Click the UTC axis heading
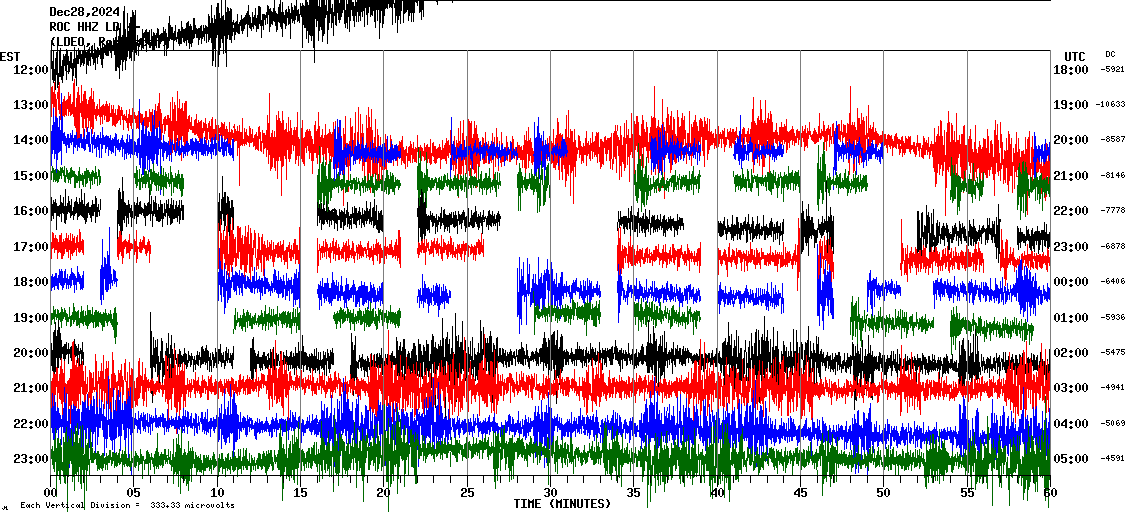 pos(1075,56)
